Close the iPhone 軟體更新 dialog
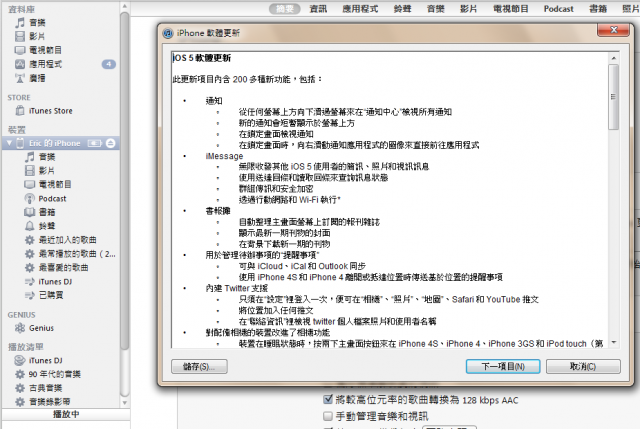640x429 pixels. (x=613, y=30)
